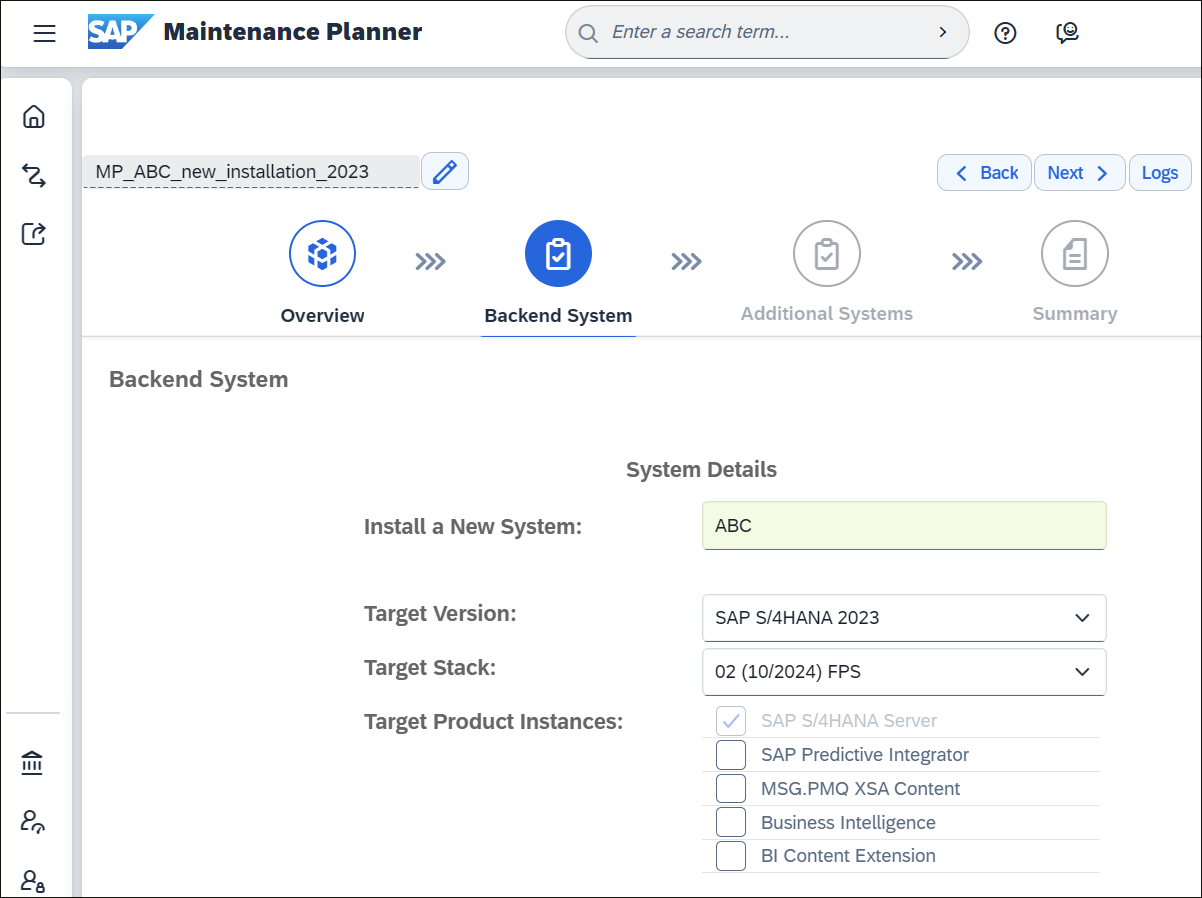The width and height of the screenshot is (1202, 898).
Task: Open the user support sidebar icon
Action: point(33,822)
